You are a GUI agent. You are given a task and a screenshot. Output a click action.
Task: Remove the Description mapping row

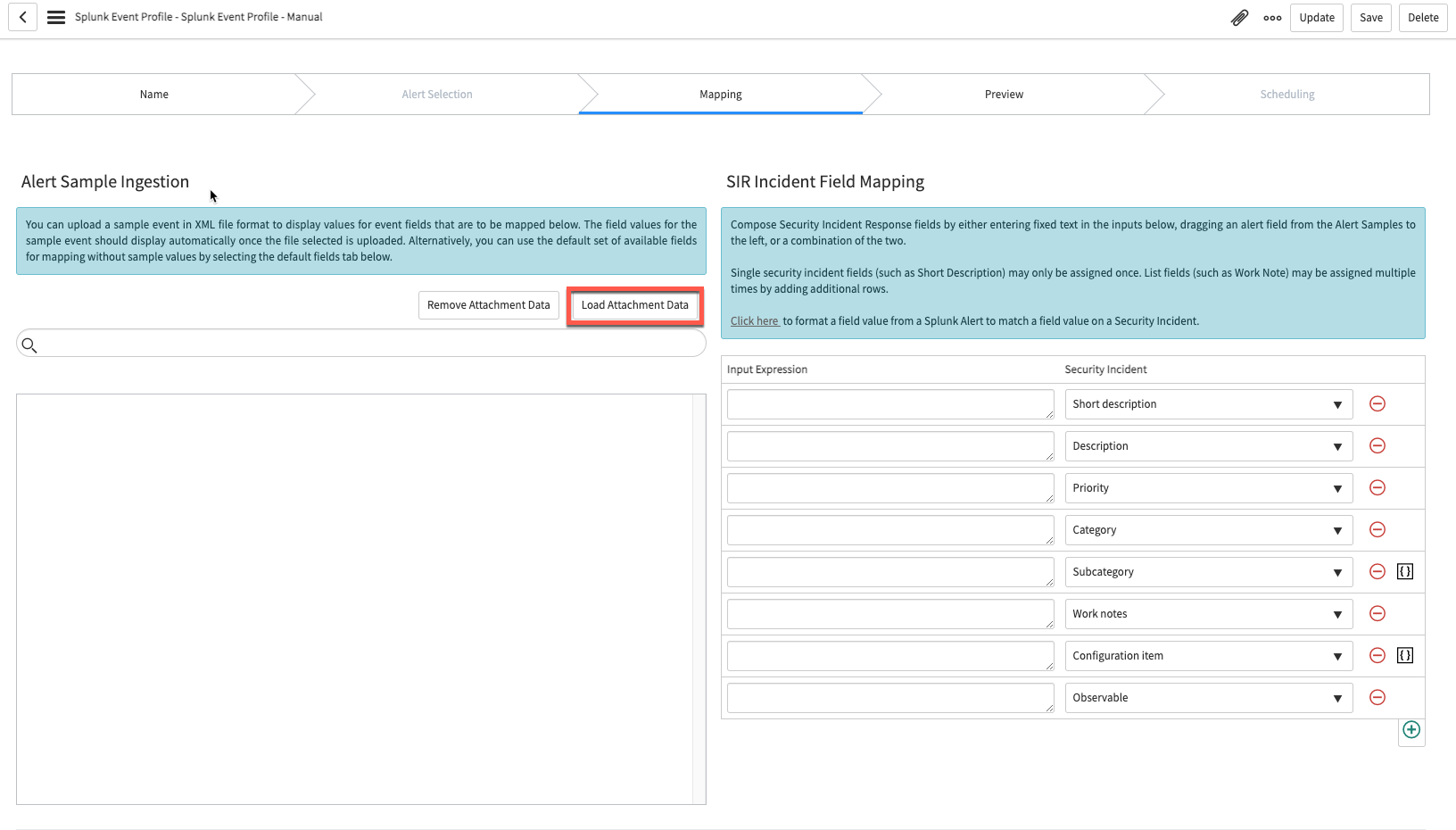(1377, 446)
